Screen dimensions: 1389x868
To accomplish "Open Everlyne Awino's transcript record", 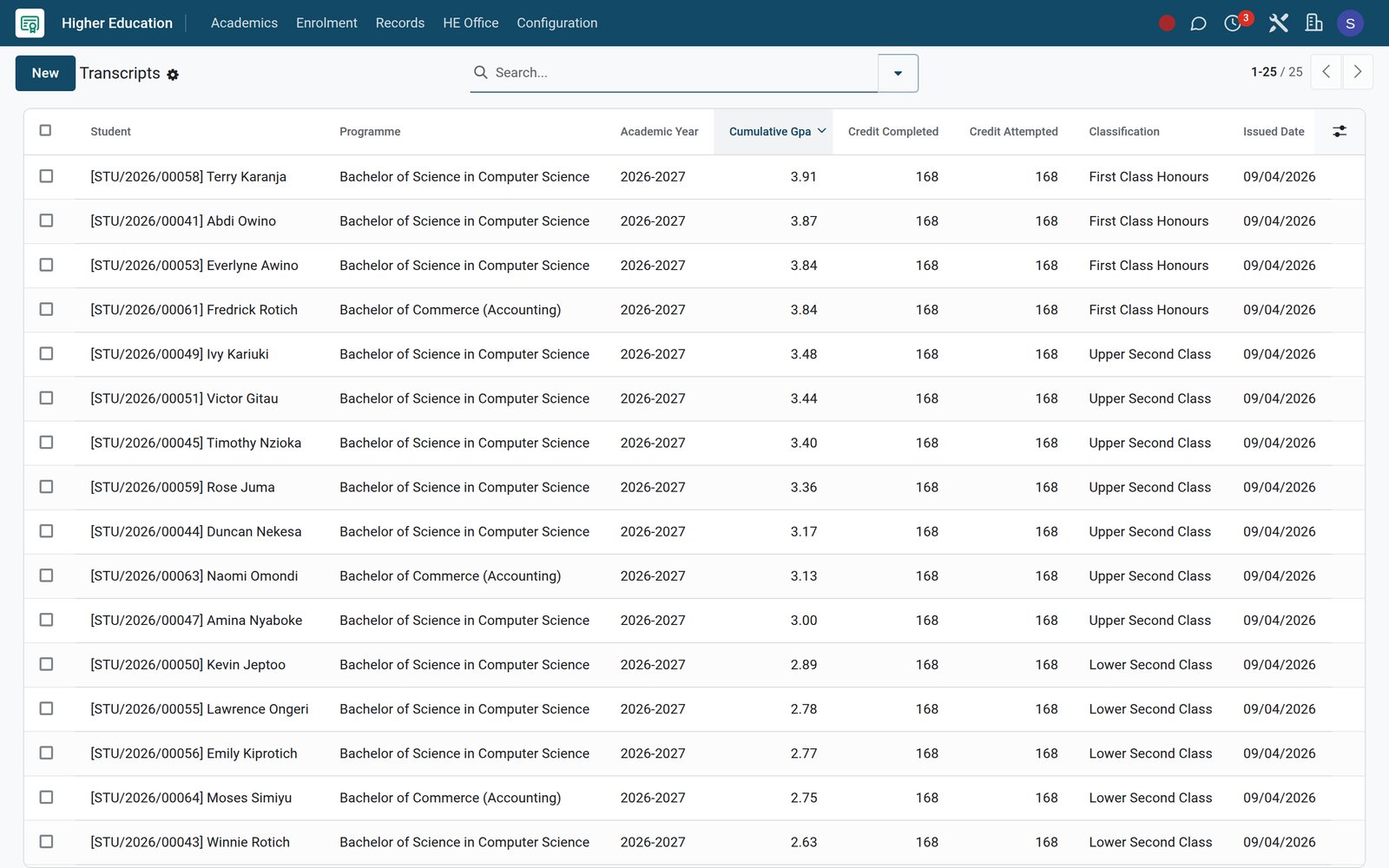I will pyautogui.click(x=694, y=266).
